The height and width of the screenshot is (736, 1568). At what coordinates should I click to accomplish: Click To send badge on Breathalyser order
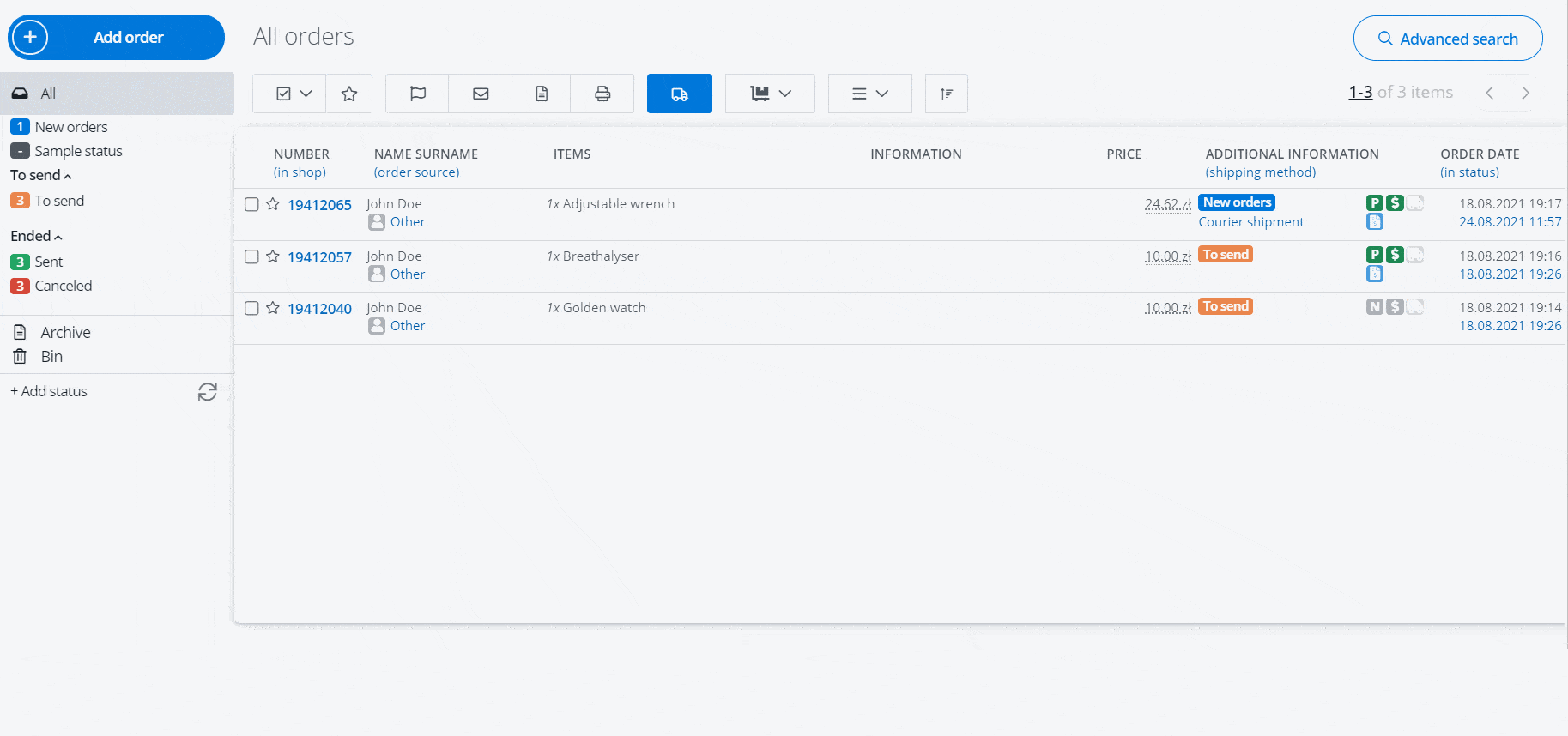click(x=1226, y=255)
